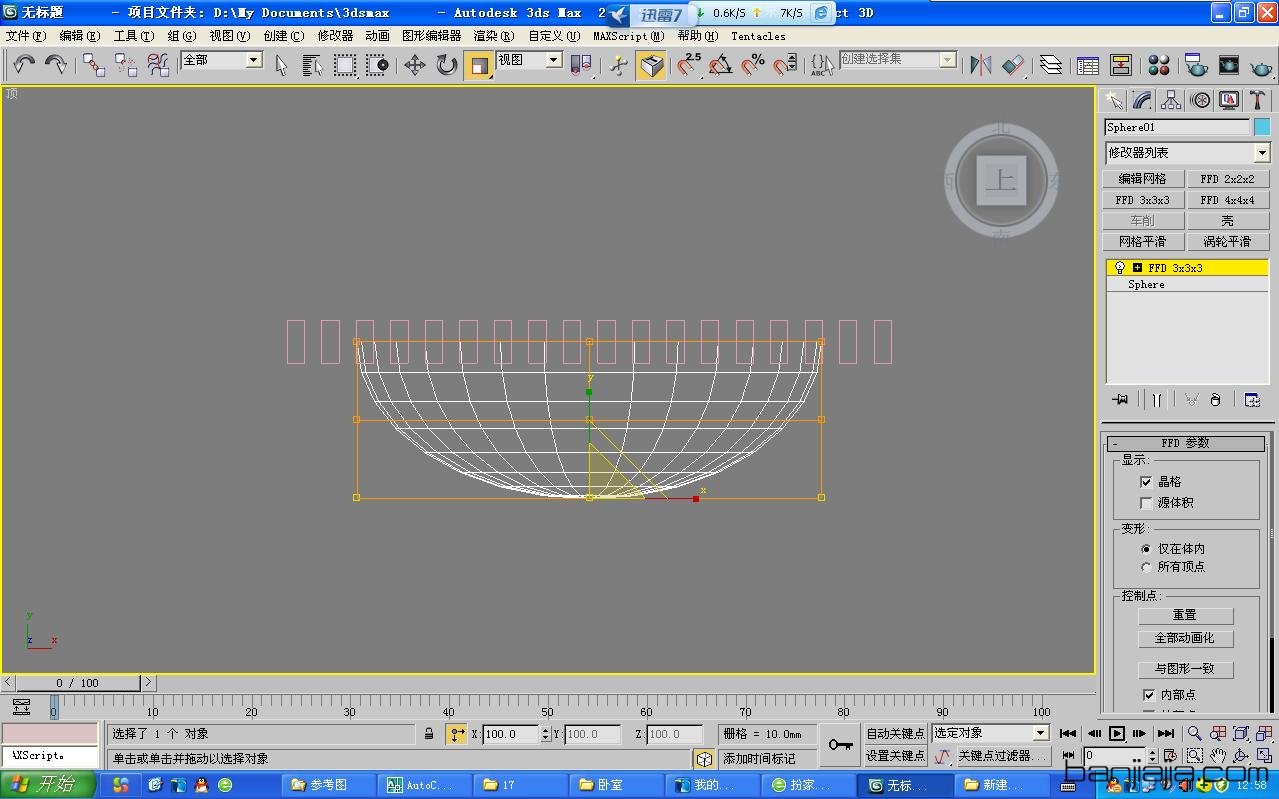The height and width of the screenshot is (799, 1279).
Task: Open the 编辑(E) menu
Action: [x=80, y=36]
